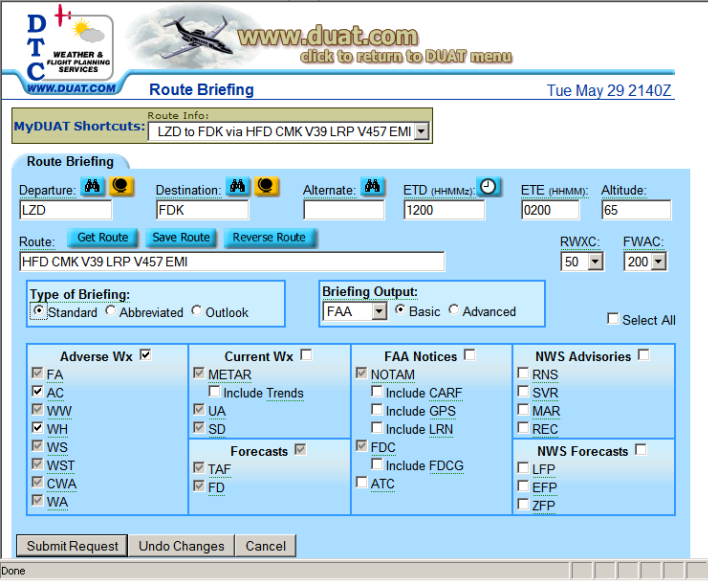This screenshot has width=708, height=581.
Task: Enable Include CARF option
Action: coord(377,391)
